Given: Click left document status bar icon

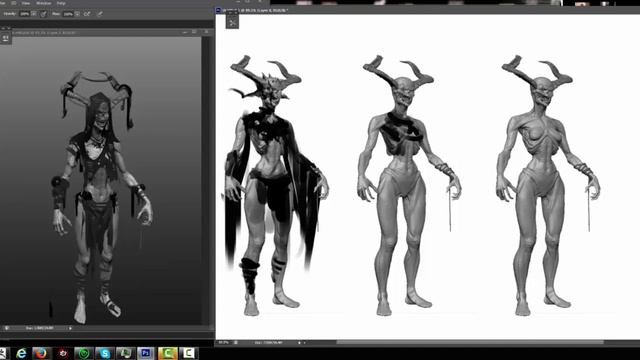Looking at the screenshot, I should pyautogui.click(x=7, y=328).
